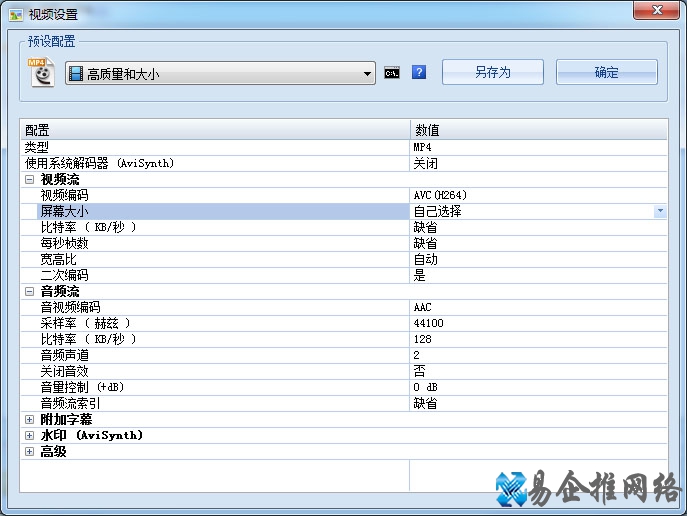Click the AVC(H264) value cell
Image resolution: width=687 pixels, height=516 pixels.
coord(539,195)
